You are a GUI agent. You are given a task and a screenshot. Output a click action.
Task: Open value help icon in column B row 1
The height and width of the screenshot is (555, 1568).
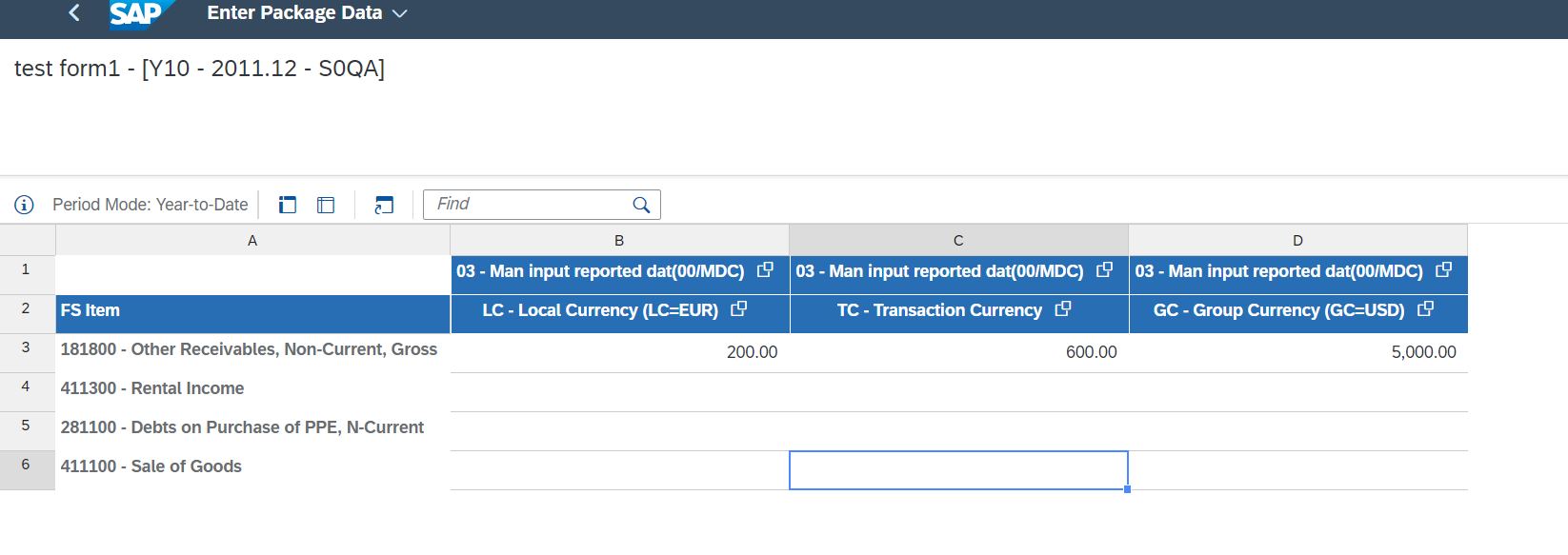(765, 270)
